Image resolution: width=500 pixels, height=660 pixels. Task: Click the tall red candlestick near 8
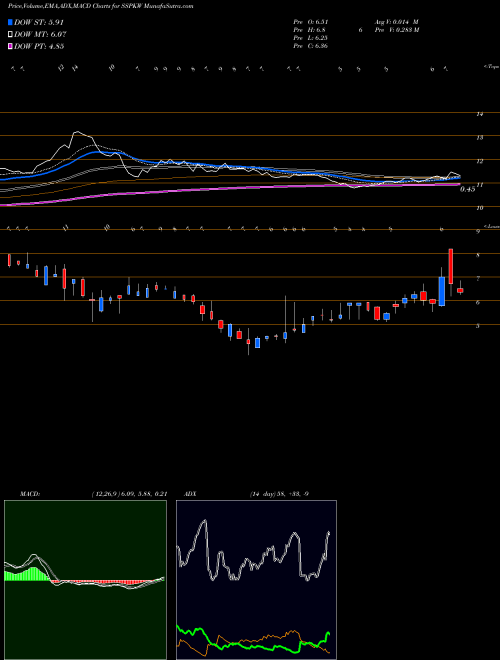click(x=451, y=266)
